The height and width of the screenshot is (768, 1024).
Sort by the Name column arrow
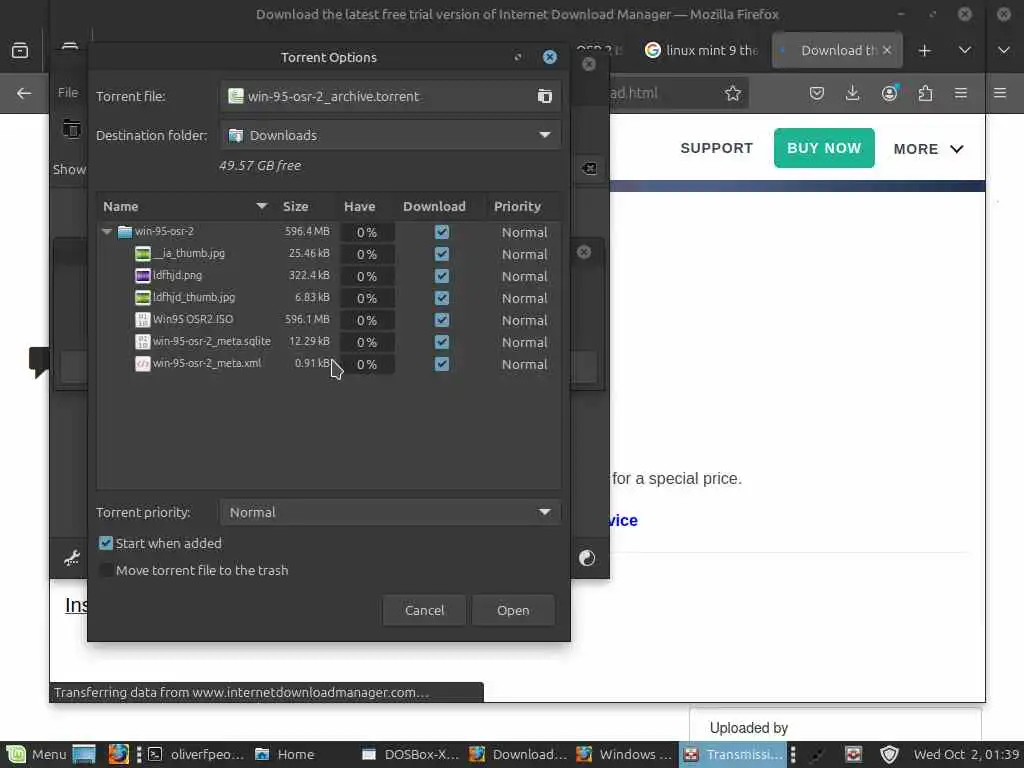[261, 206]
